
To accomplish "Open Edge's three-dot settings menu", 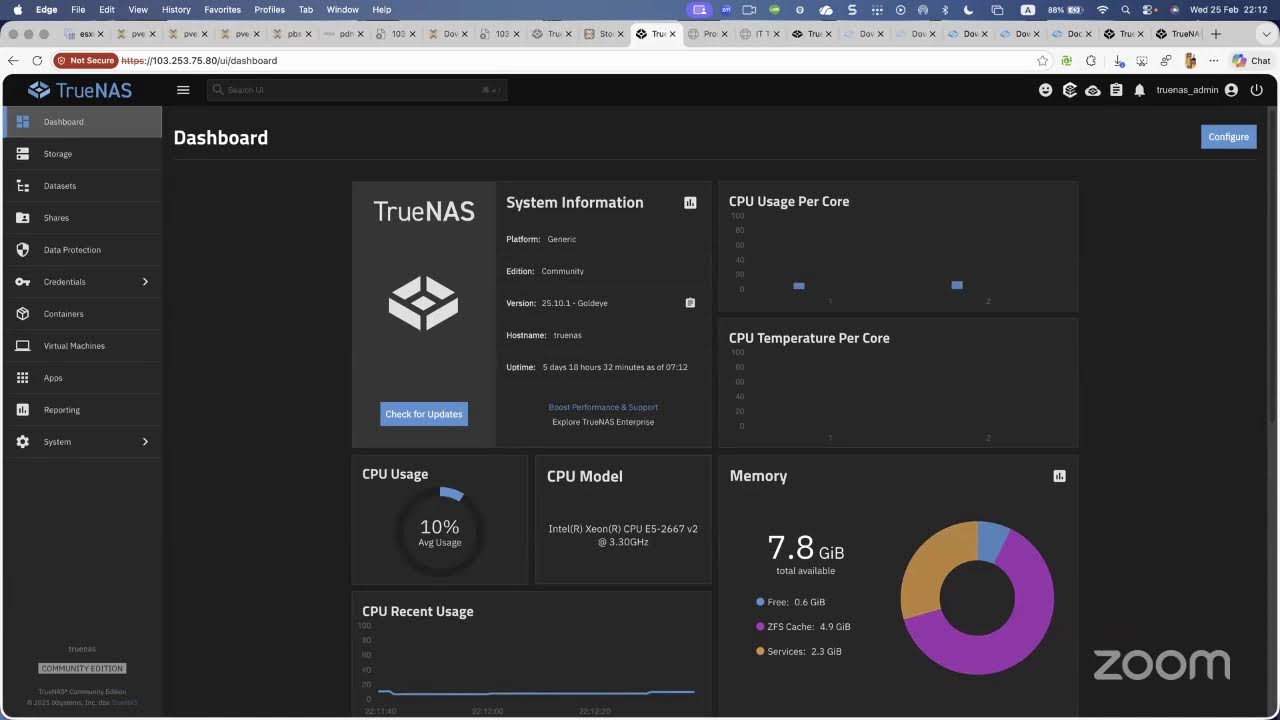I will 1214,61.
